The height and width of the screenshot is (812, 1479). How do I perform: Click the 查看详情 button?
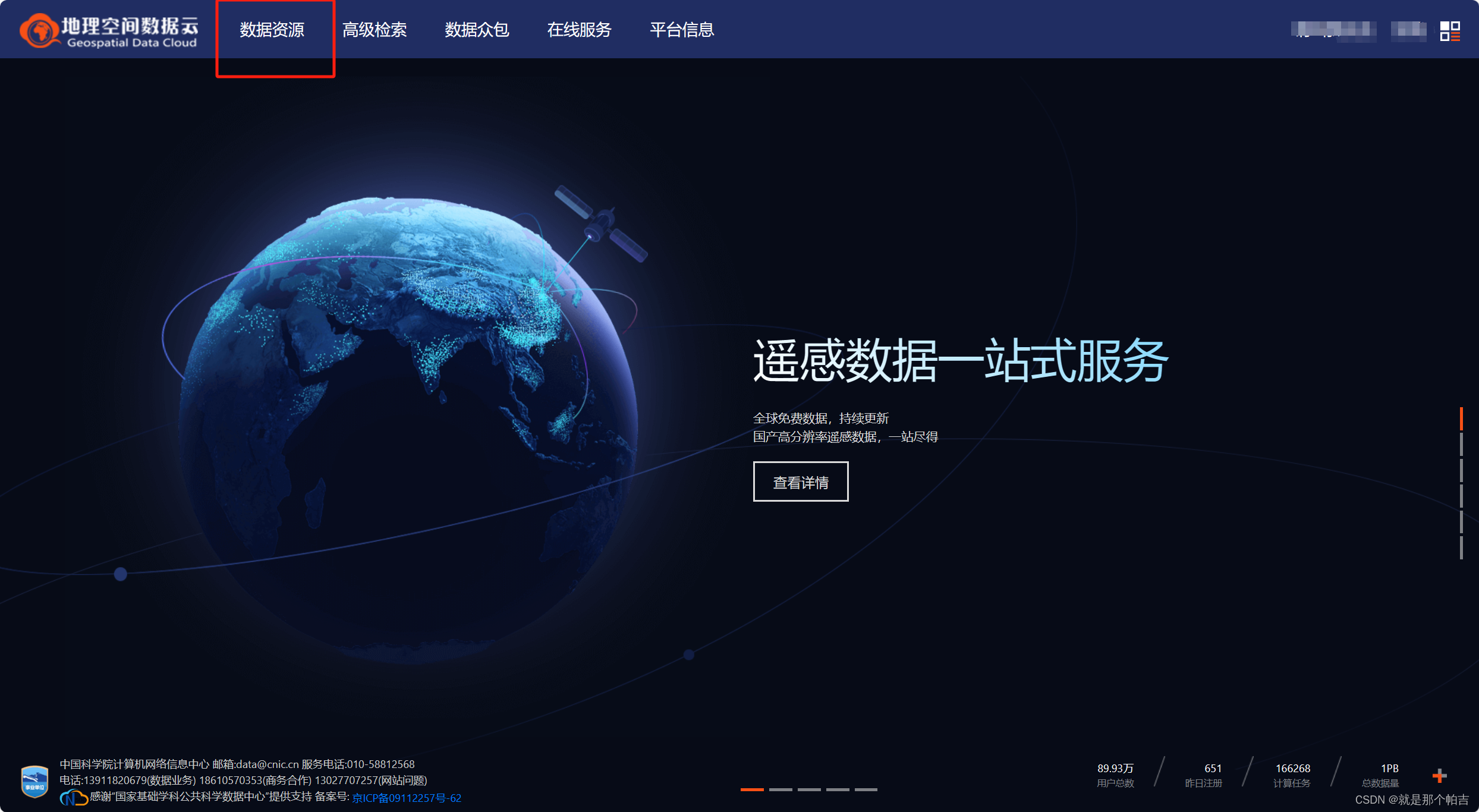[x=801, y=481]
